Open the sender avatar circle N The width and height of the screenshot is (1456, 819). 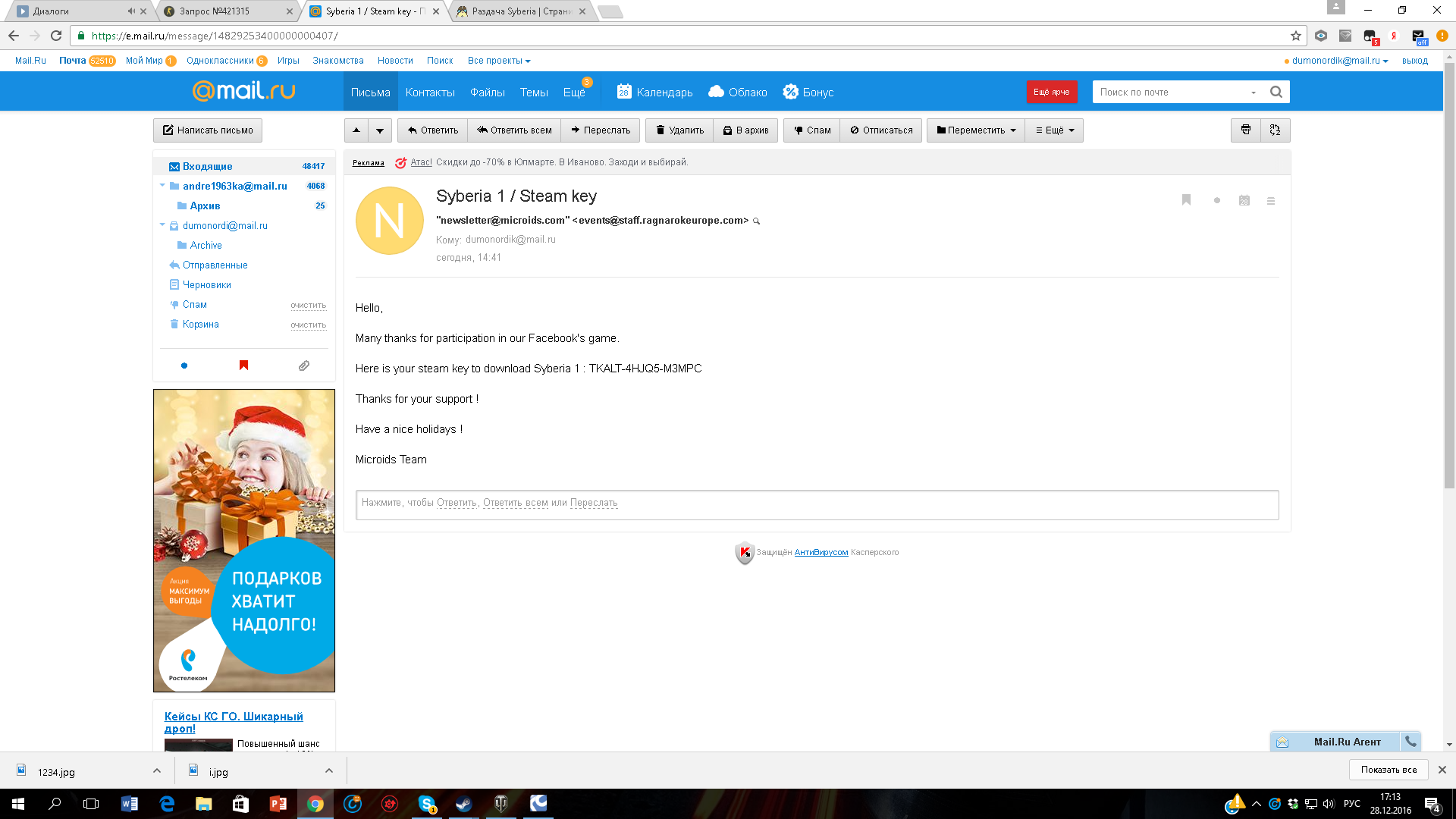click(x=390, y=221)
